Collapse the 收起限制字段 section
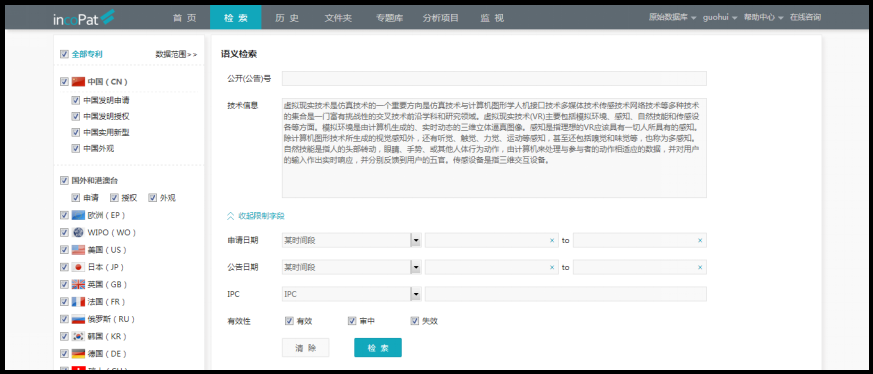 point(256,215)
